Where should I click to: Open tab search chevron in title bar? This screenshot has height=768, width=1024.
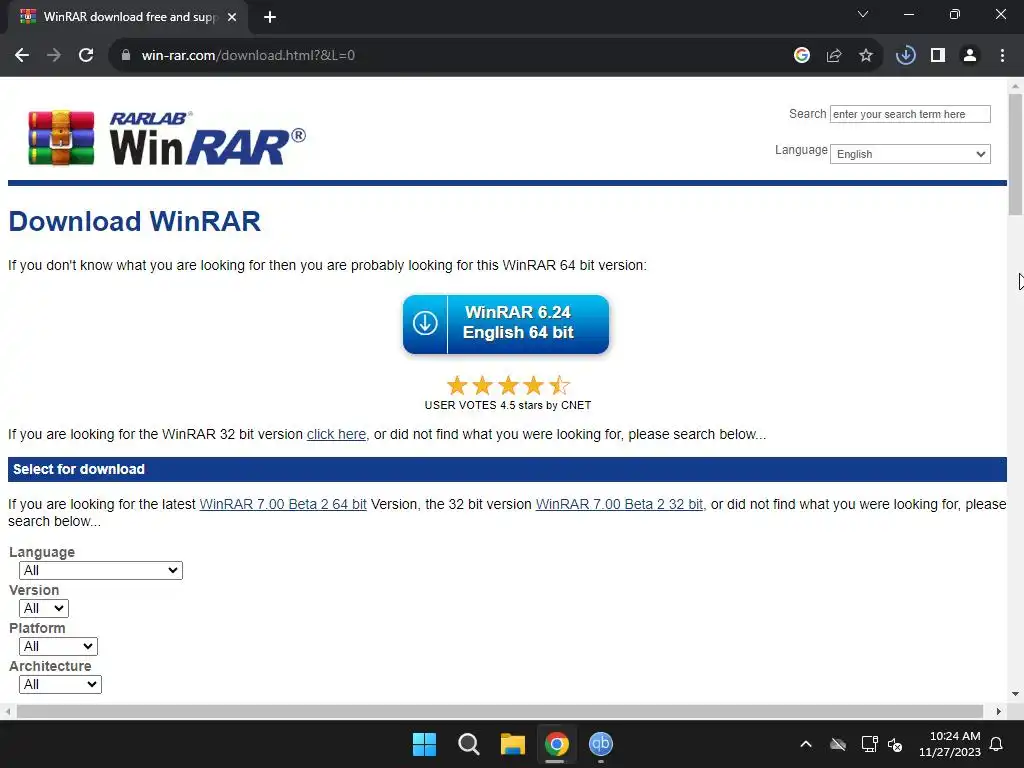(x=863, y=14)
